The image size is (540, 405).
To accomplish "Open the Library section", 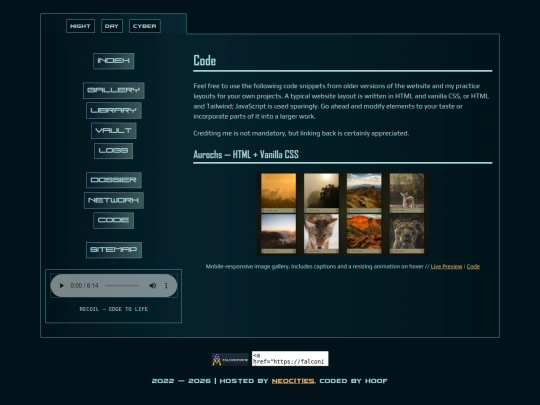I will click(x=114, y=110).
